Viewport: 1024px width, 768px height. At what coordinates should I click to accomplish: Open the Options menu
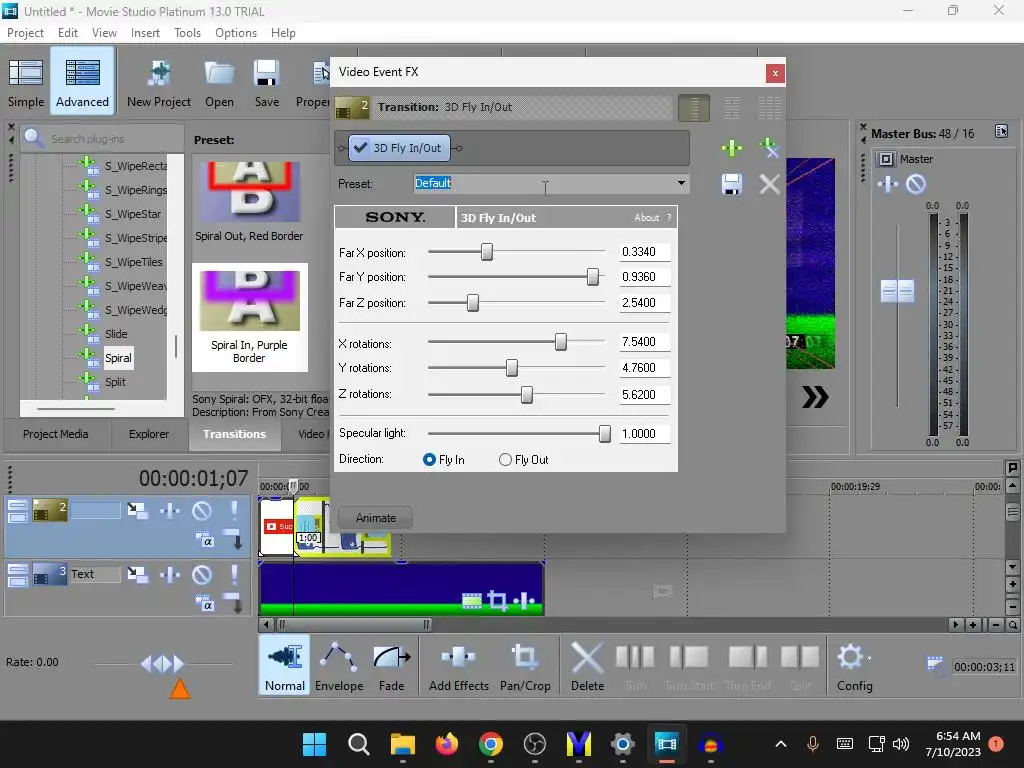coord(236,33)
